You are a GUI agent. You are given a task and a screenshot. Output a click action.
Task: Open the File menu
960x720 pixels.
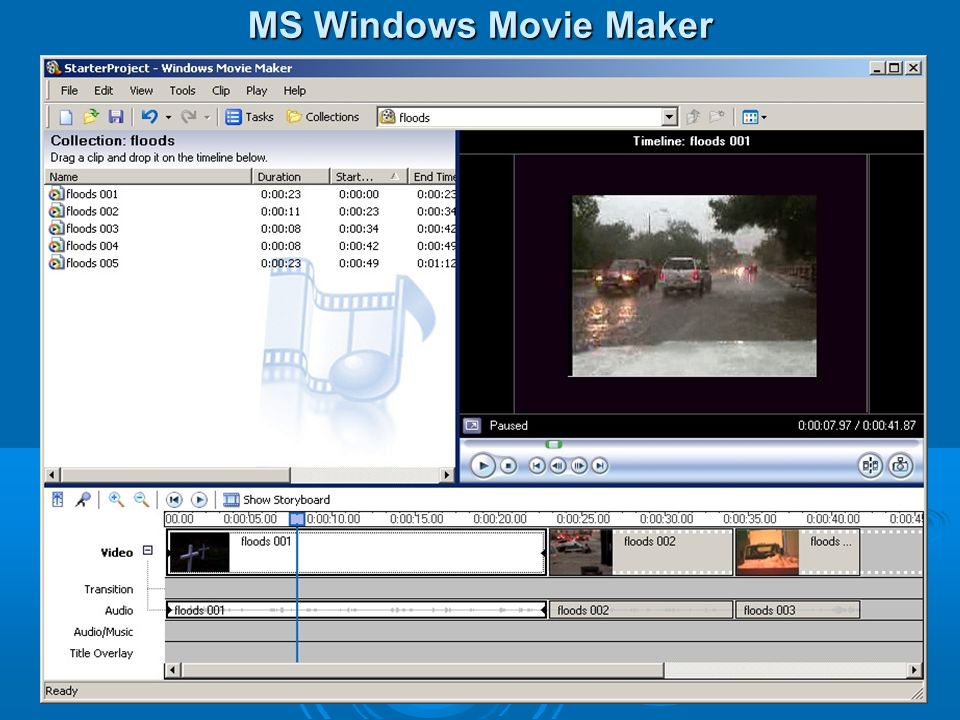click(x=69, y=91)
